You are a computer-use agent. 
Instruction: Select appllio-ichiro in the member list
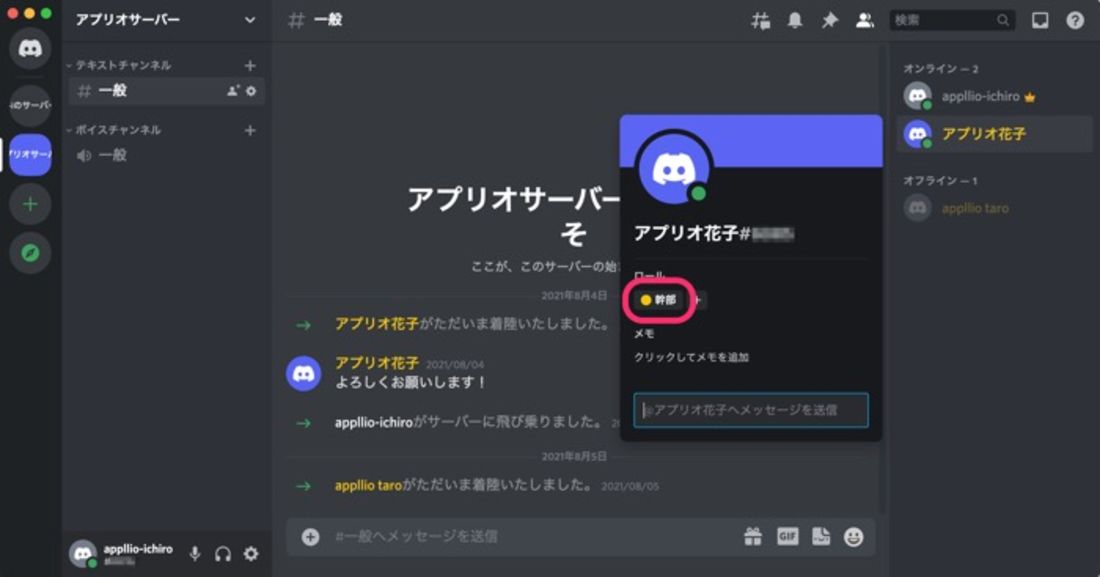[x=994, y=96]
